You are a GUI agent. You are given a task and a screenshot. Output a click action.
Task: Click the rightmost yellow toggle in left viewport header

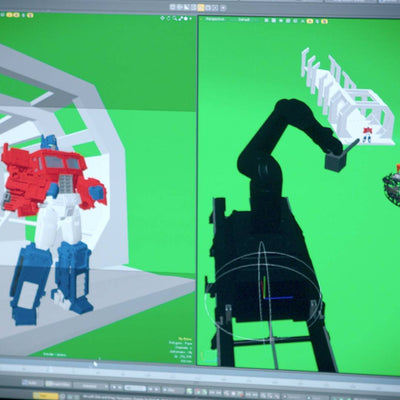coord(30,15)
